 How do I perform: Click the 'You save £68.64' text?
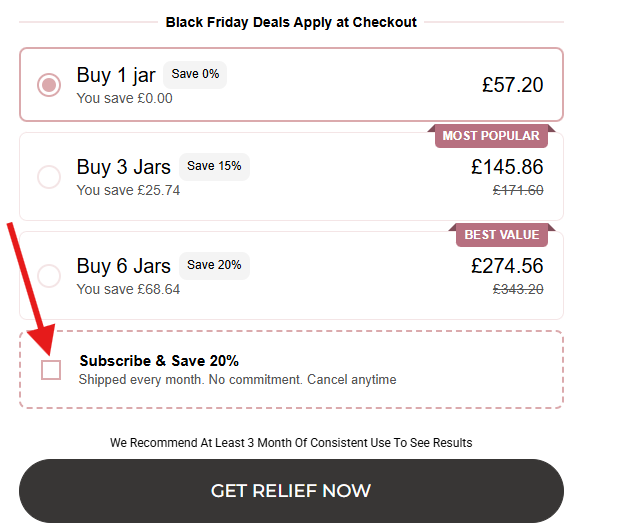pyautogui.click(x=128, y=289)
